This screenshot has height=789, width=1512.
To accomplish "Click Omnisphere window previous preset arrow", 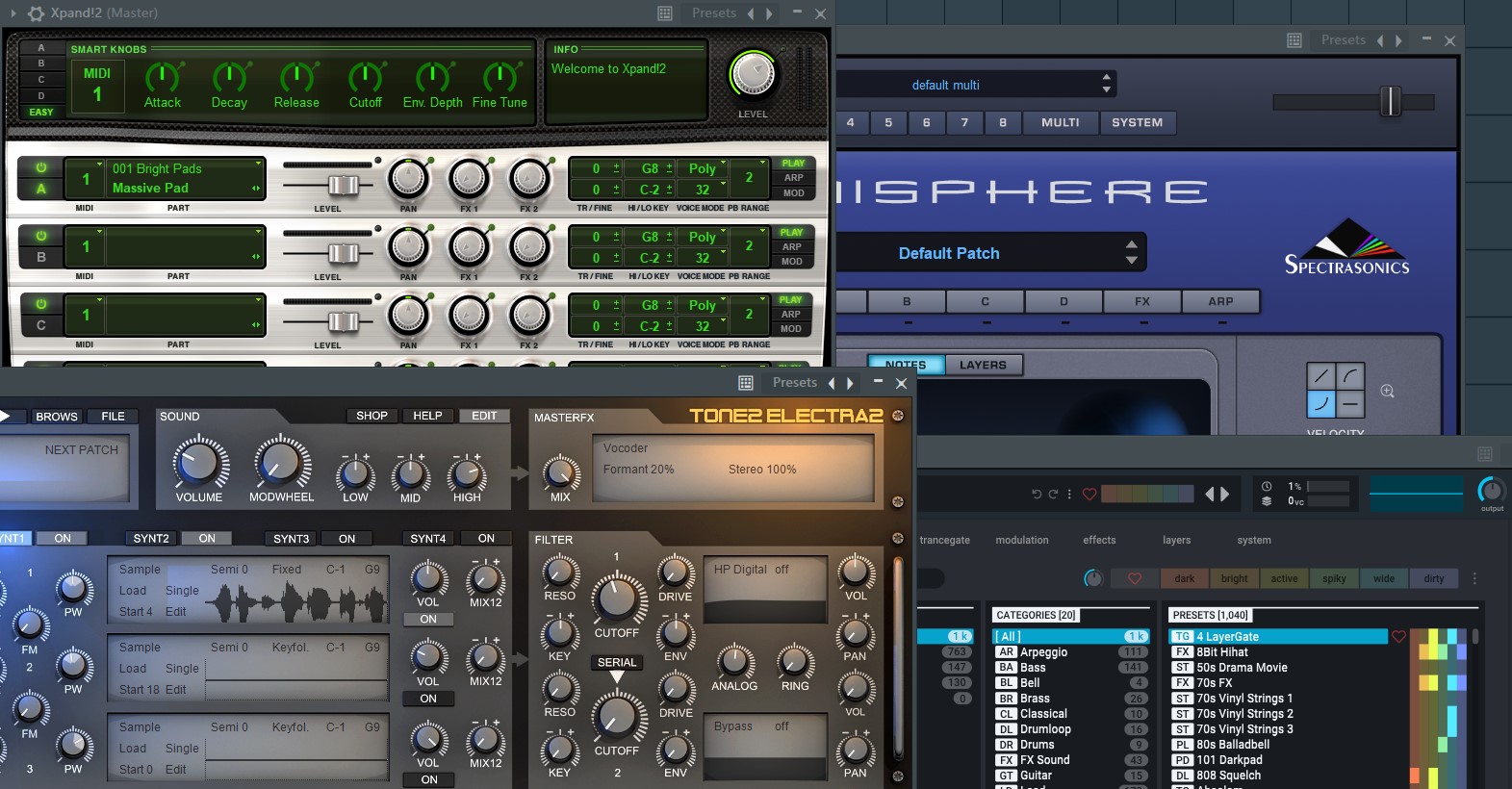I will [1380, 40].
